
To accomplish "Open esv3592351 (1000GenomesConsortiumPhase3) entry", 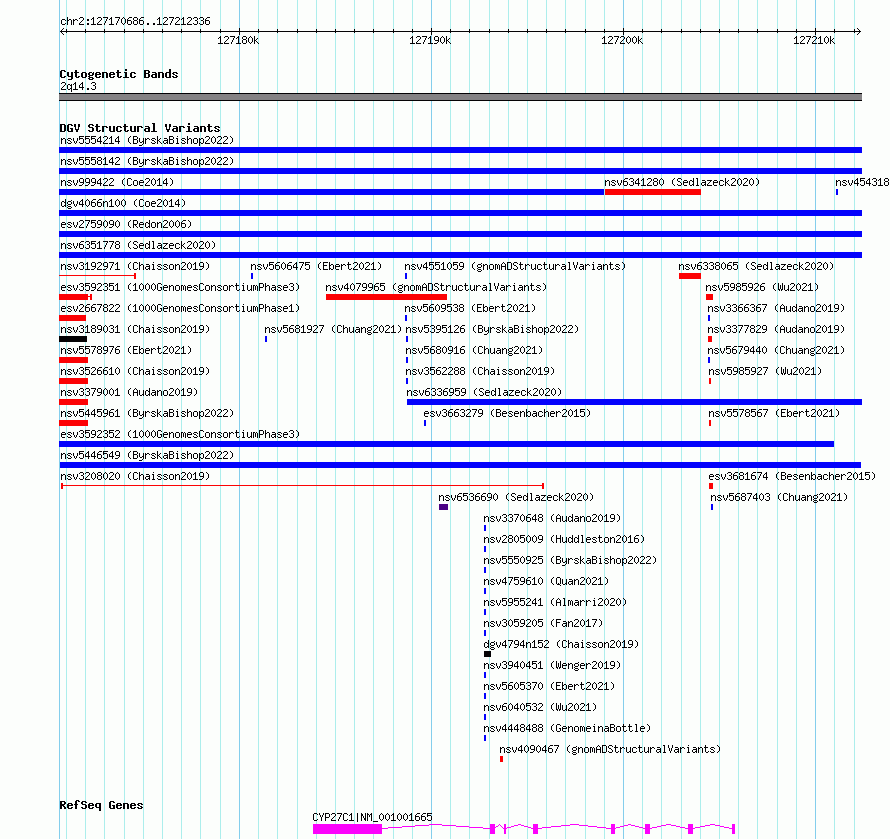I will pos(180,287).
